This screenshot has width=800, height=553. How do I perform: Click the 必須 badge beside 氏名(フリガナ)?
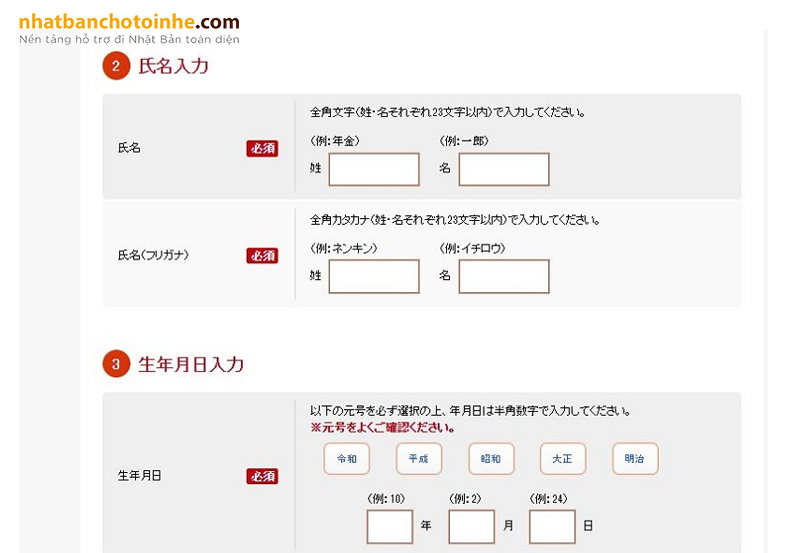point(262,256)
